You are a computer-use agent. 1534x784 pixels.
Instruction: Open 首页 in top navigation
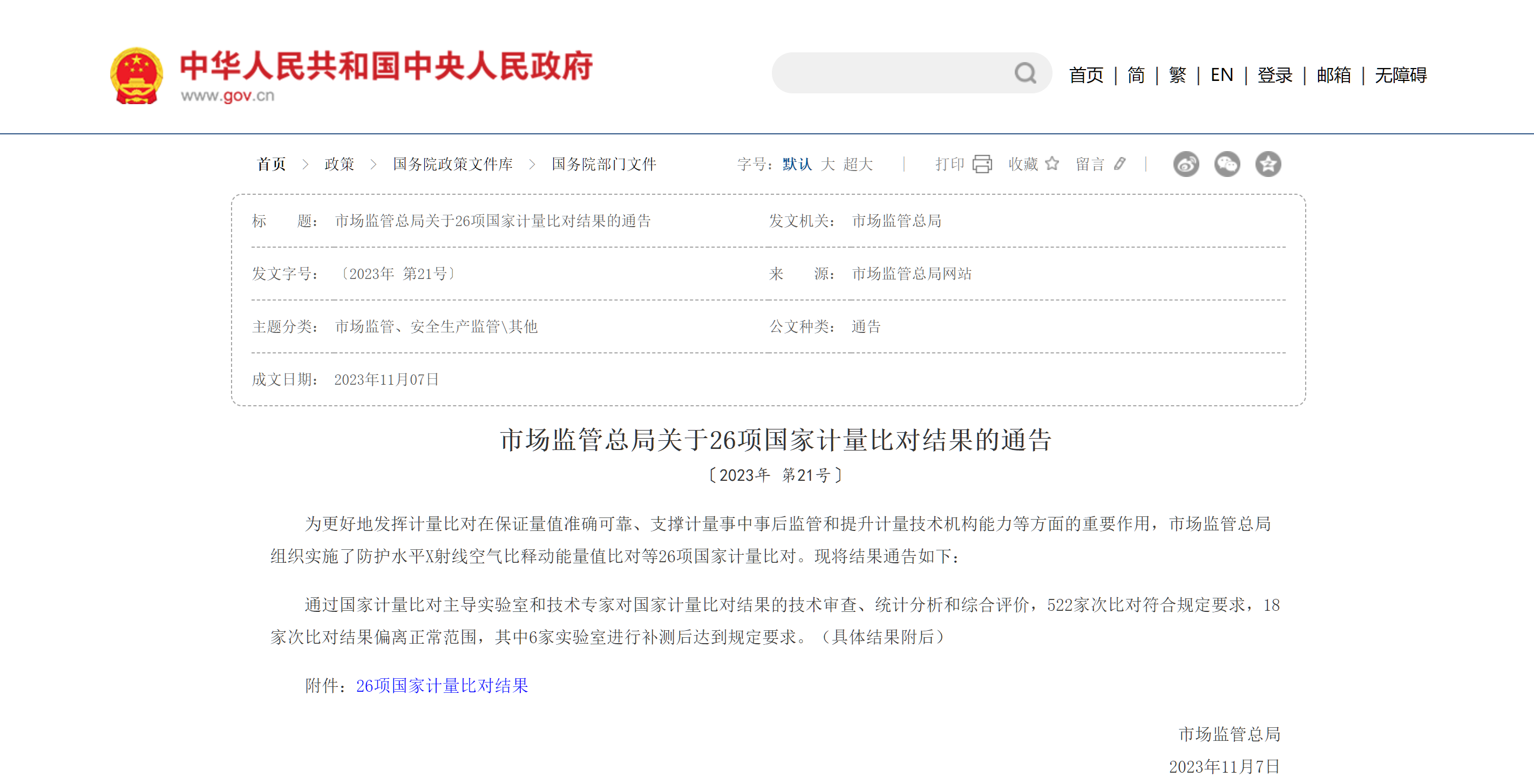click(x=1085, y=75)
